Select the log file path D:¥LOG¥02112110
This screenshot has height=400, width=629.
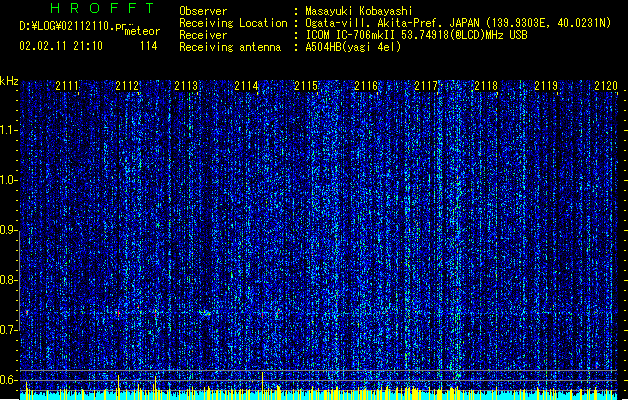click(76, 26)
